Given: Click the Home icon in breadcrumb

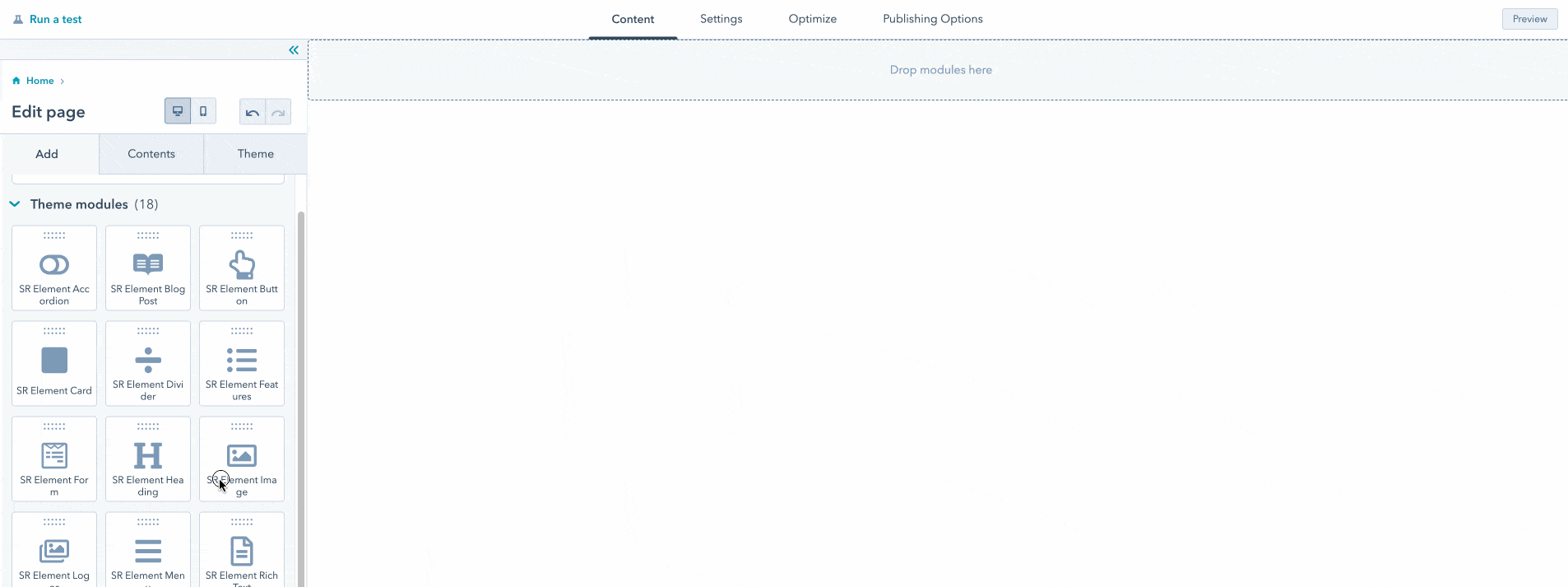Looking at the screenshot, I should click(x=16, y=81).
